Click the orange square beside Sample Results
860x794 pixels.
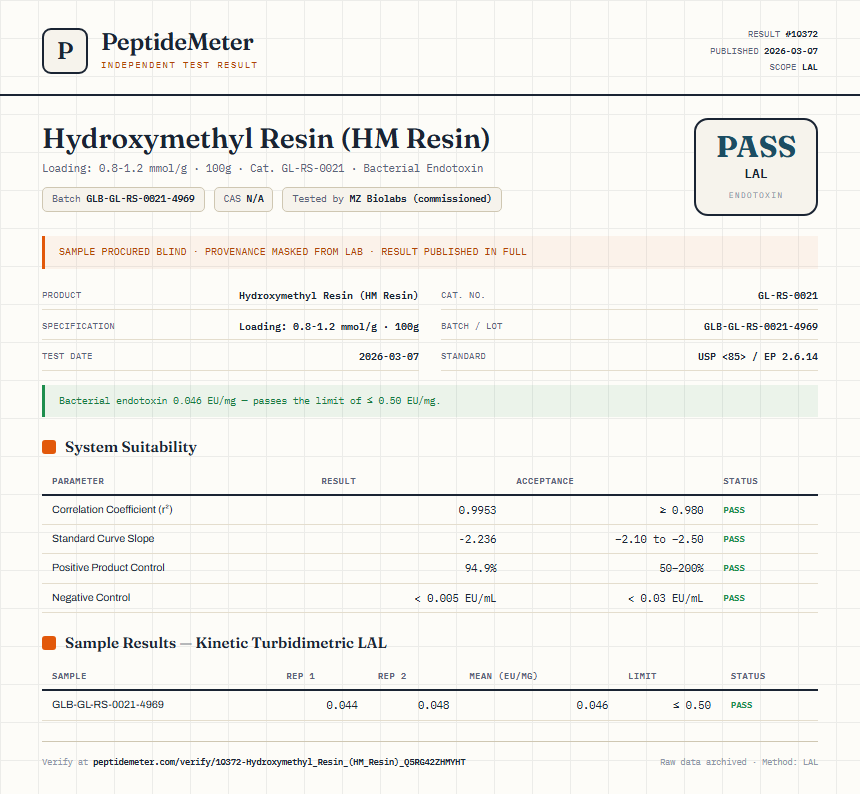click(49, 643)
